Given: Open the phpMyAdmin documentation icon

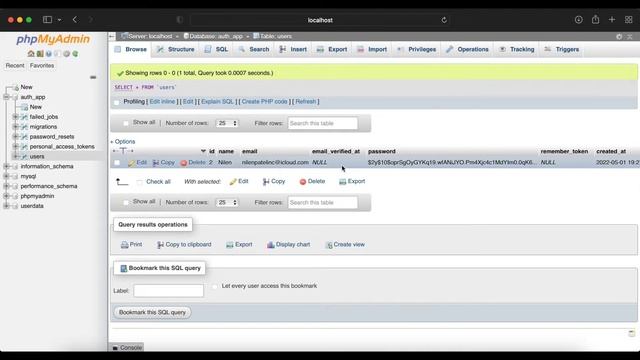Looking at the screenshot, I should [x=49, y=53].
